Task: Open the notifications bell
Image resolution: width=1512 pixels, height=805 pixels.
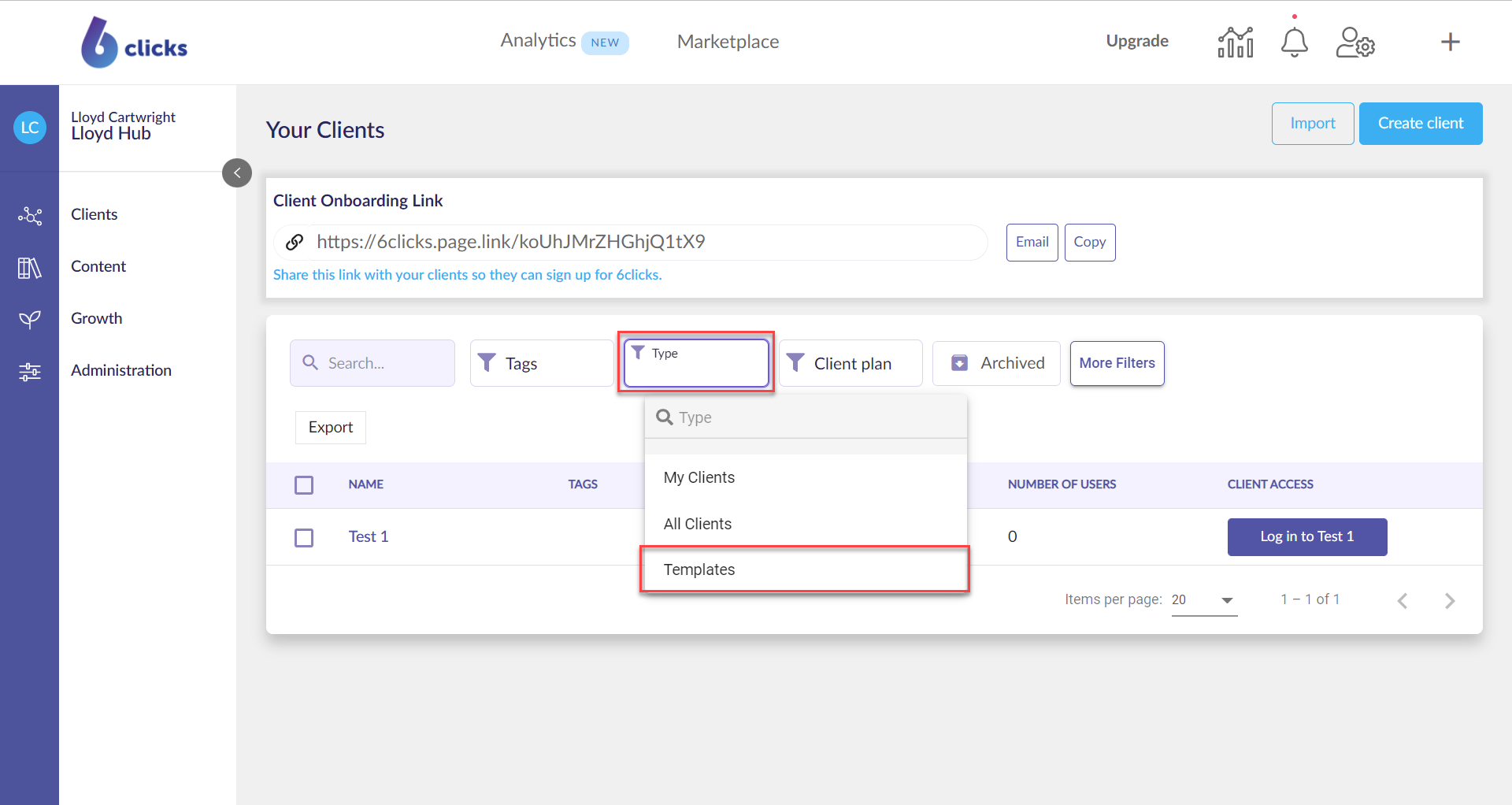Action: [x=1294, y=42]
